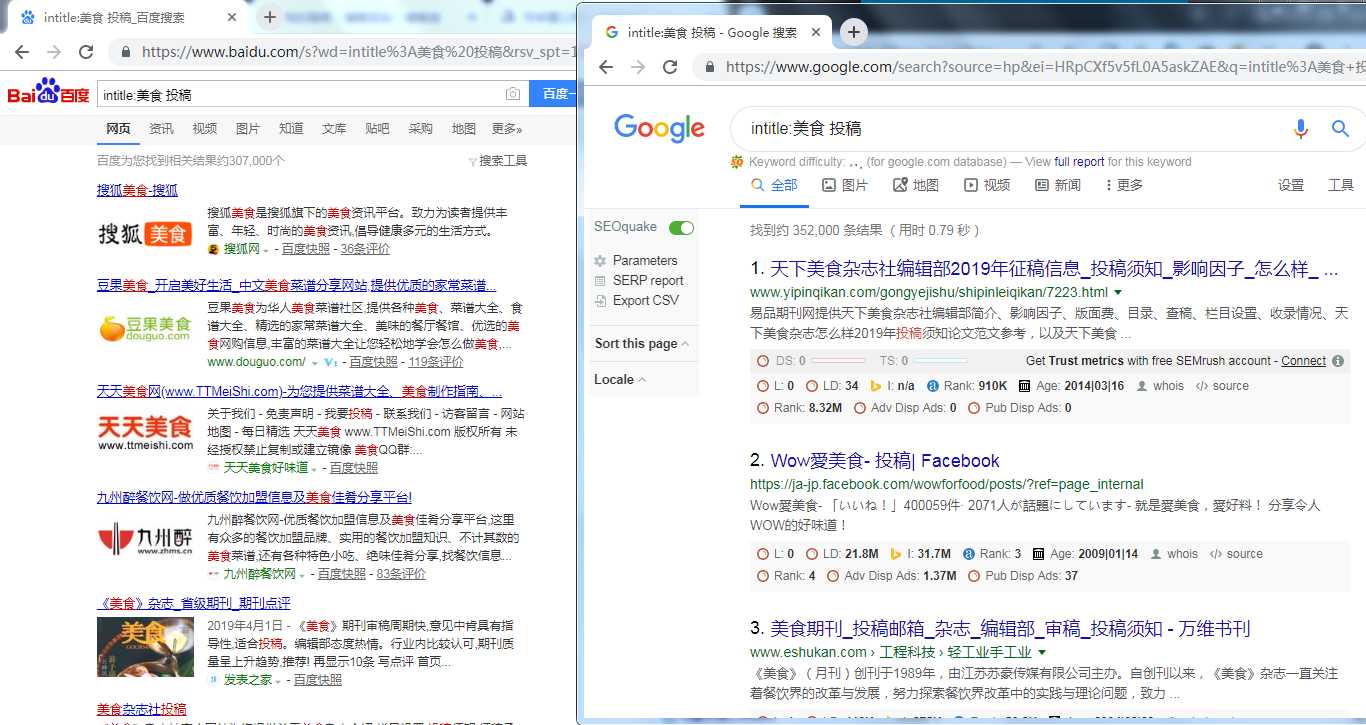Switch to Baidu 知道 tab

coord(291,129)
